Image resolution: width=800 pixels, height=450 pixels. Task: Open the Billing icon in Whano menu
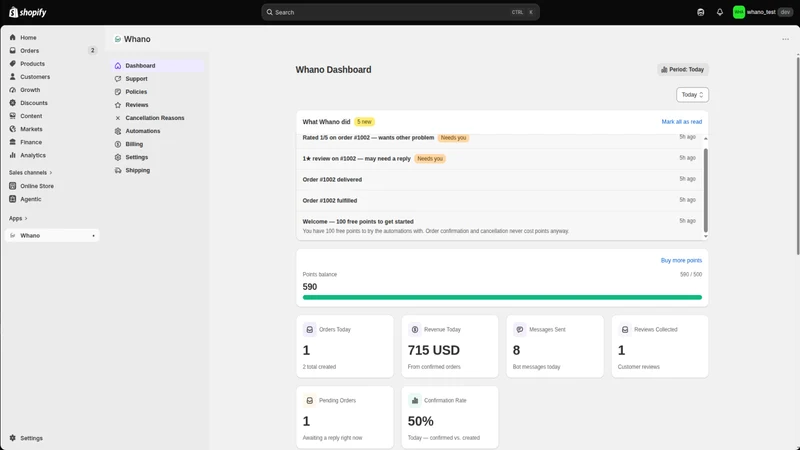coord(118,144)
